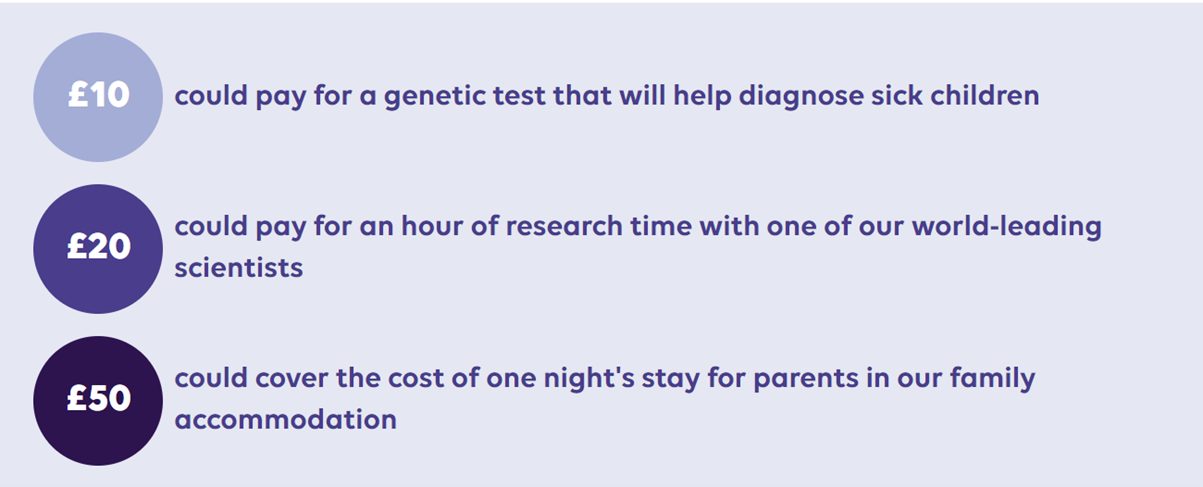Click "could pay" beside the £10 circle
Image resolution: width=1203 pixels, height=487 pixels.
240,98
